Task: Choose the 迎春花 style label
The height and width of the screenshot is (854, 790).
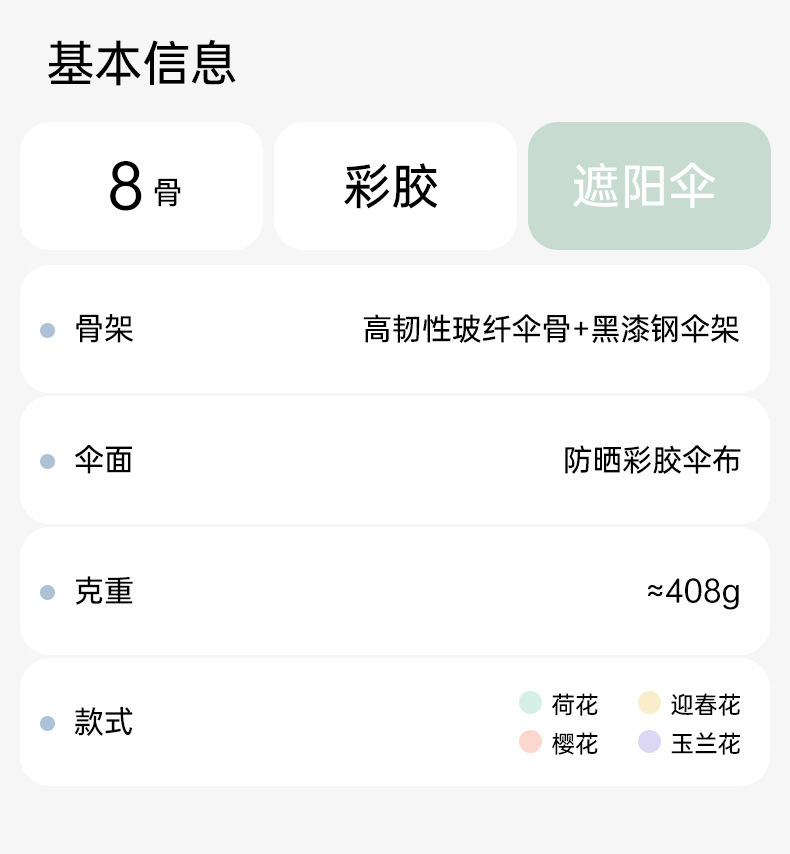Action: pyautogui.click(x=705, y=705)
